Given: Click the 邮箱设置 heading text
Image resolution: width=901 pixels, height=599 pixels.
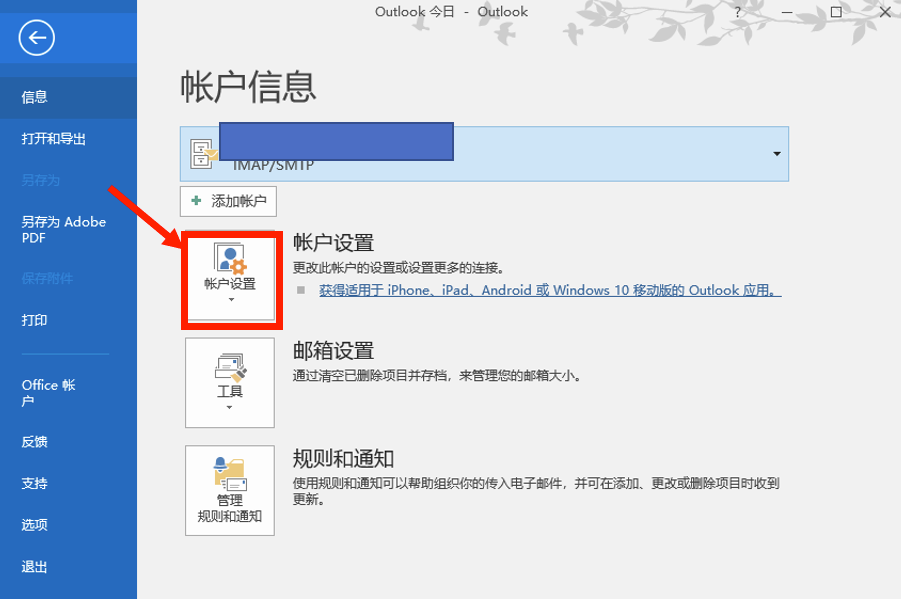Looking at the screenshot, I should click(333, 351).
